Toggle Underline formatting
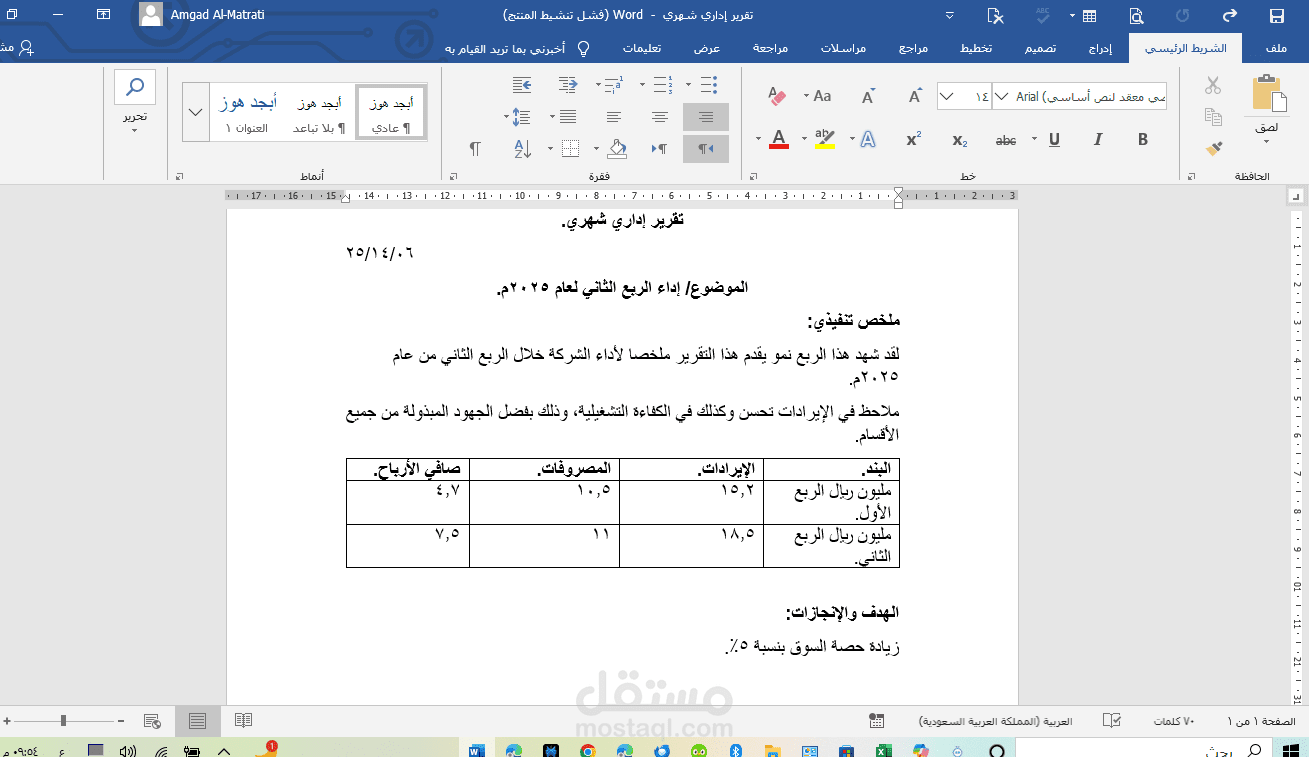The width and height of the screenshot is (1309, 757). 1054,140
